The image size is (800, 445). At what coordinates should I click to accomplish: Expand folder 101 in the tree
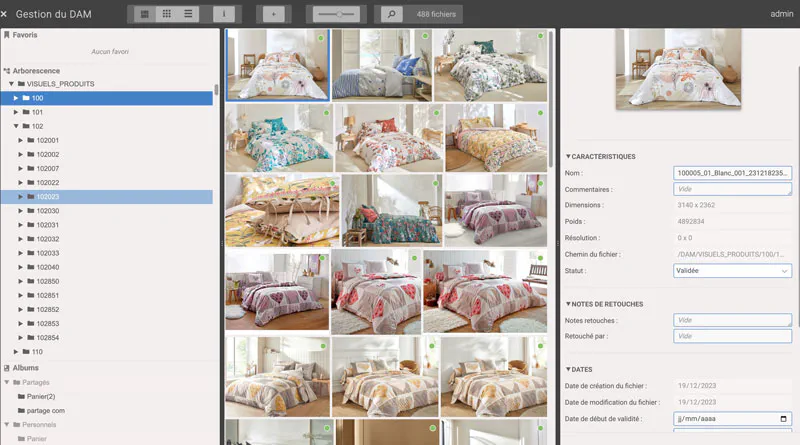(16, 112)
